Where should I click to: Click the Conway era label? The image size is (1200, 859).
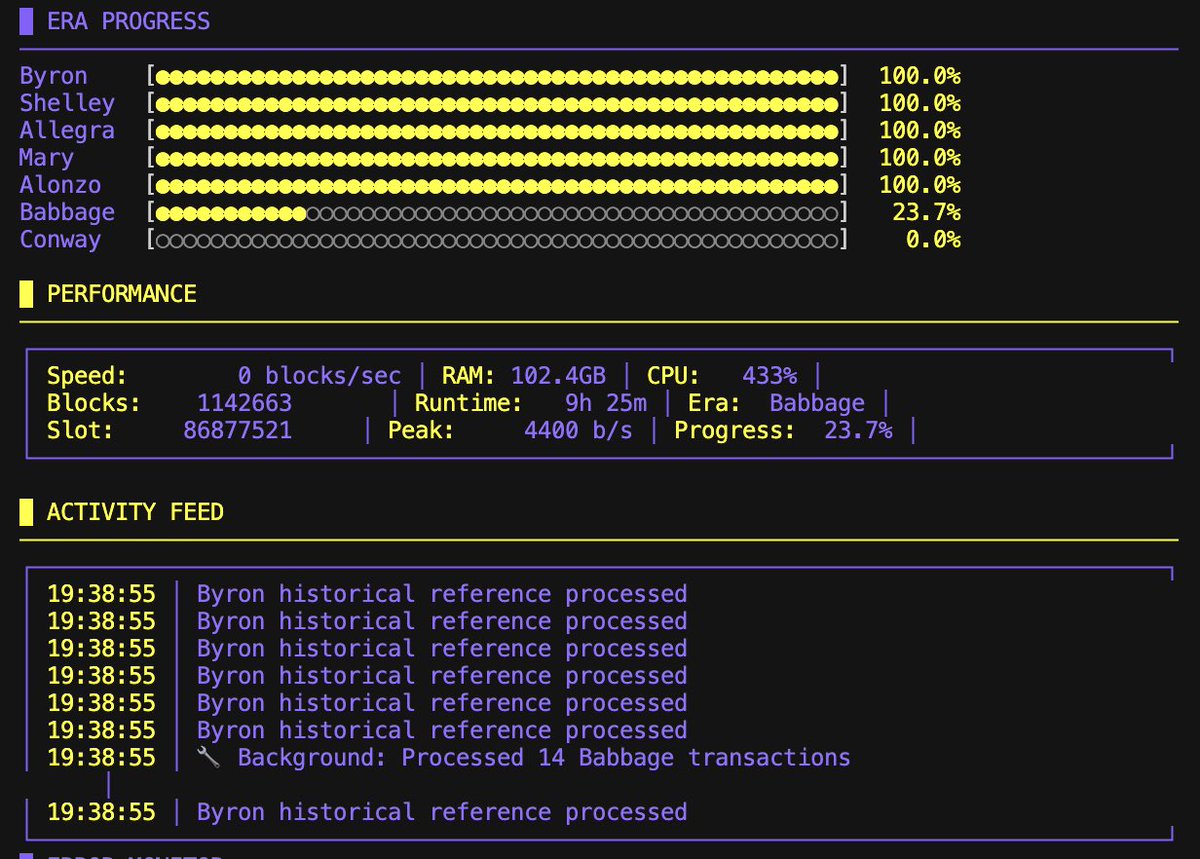point(60,239)
